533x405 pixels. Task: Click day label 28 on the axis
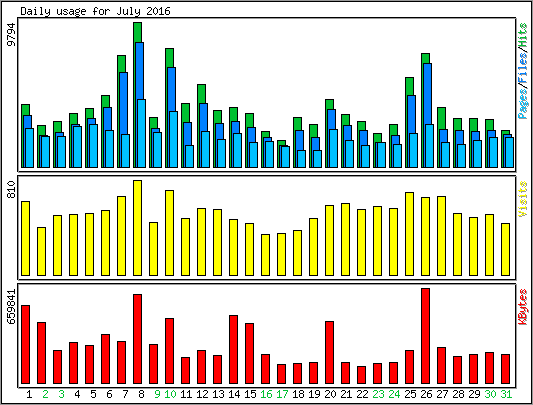pyautogui.click(x=458, y=394)
